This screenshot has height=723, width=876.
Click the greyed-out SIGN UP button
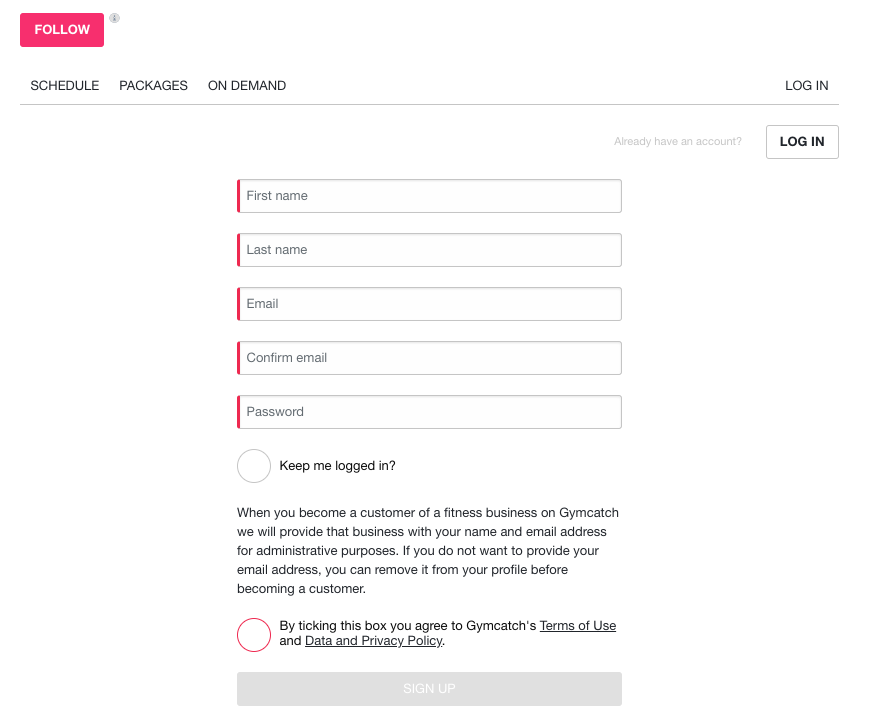[x=429, y=689]
